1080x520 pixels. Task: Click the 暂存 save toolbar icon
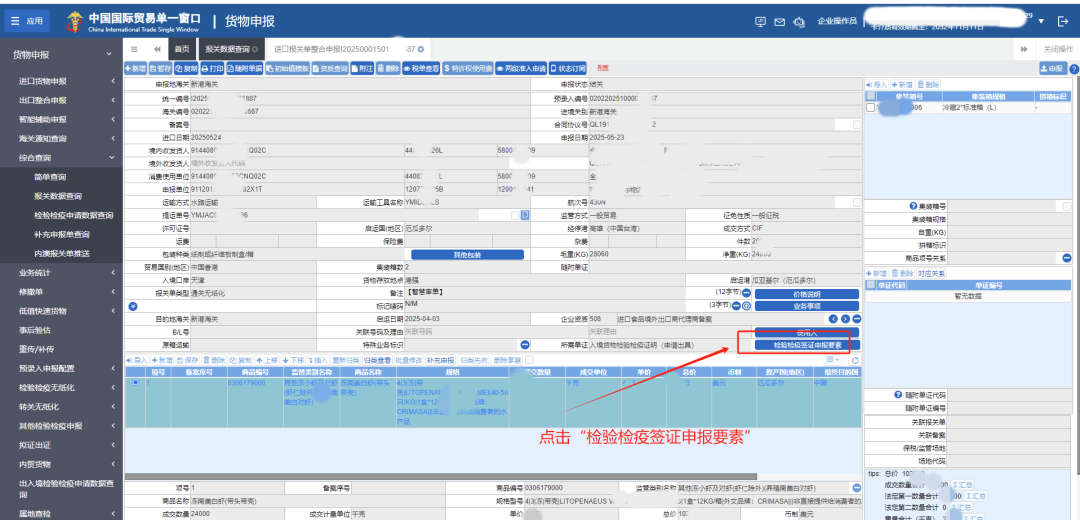(160, 69)
